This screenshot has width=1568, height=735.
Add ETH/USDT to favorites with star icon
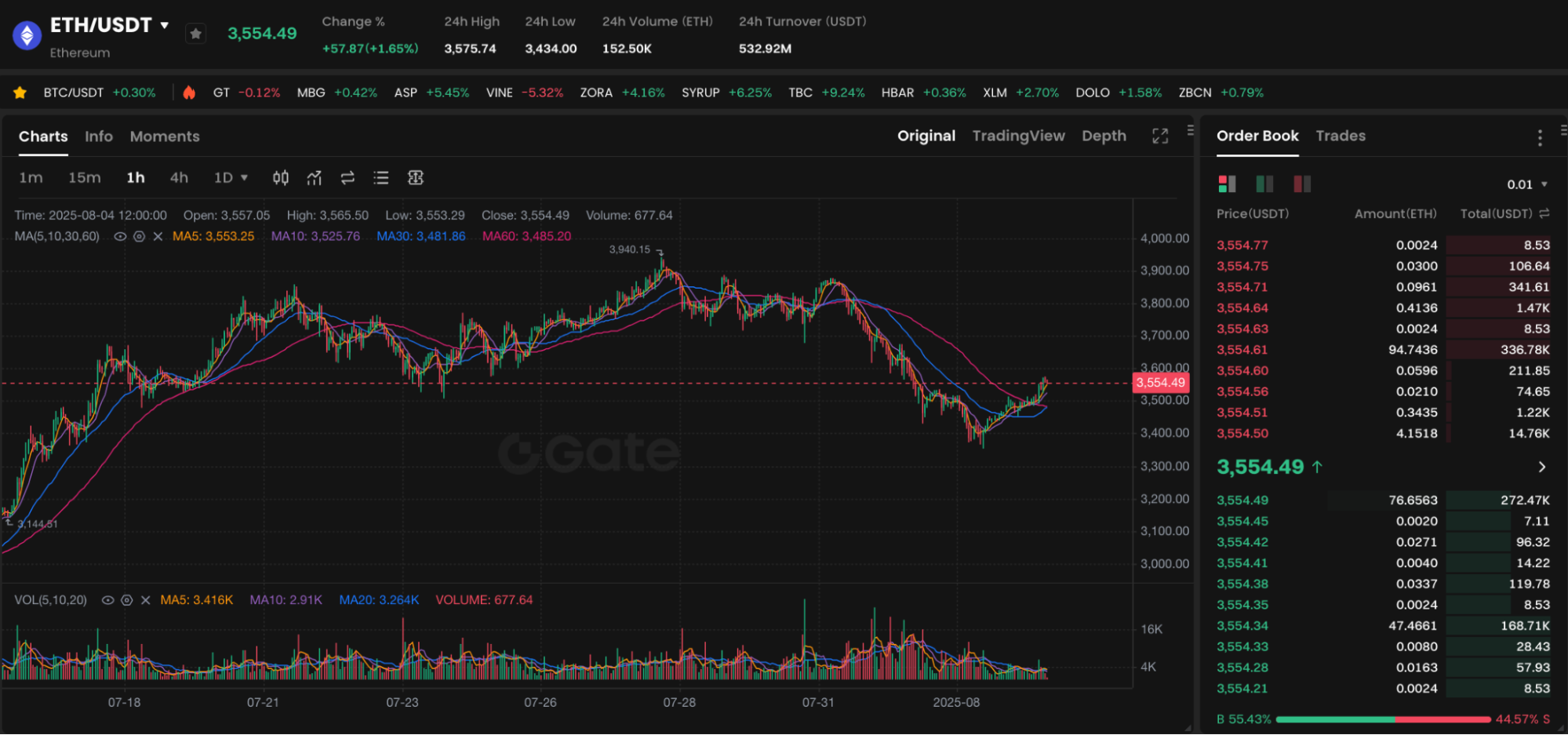196,34
